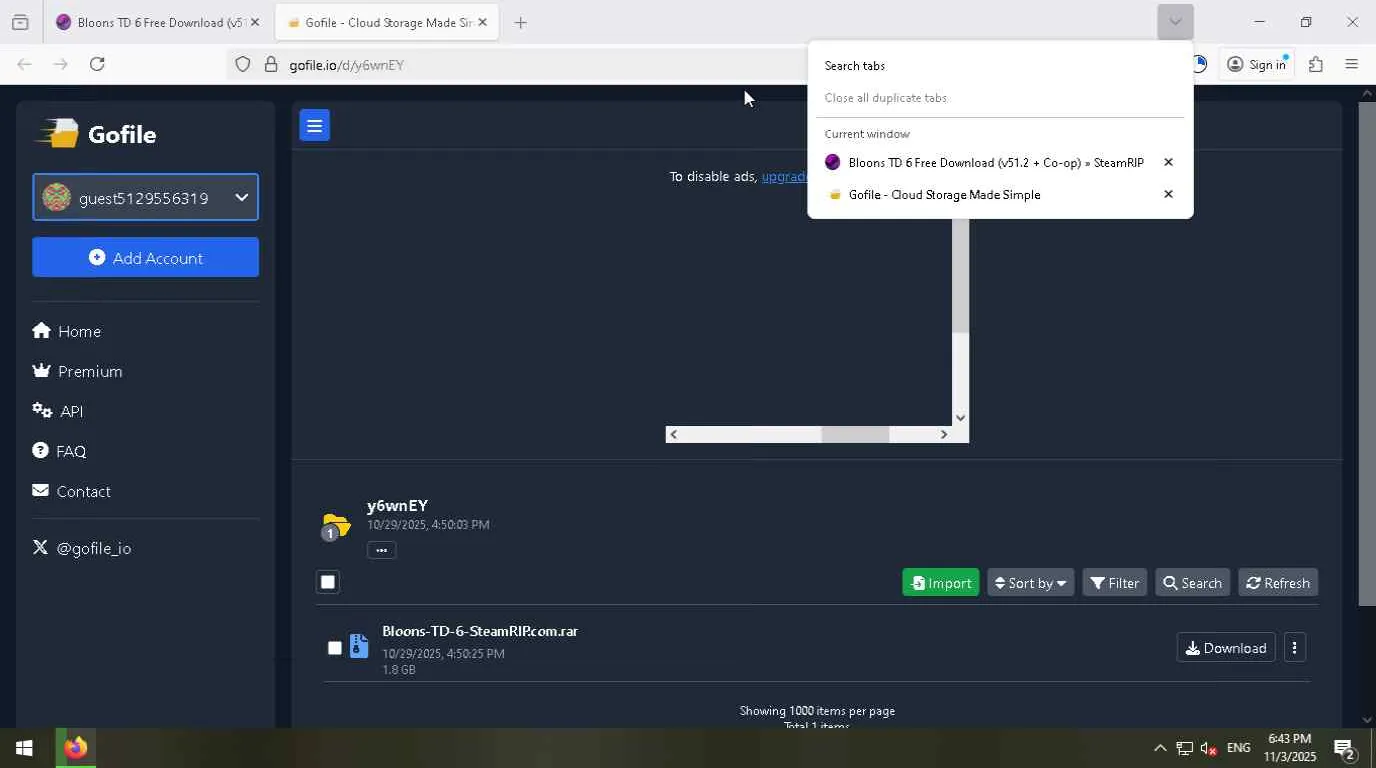
Task: Click the ad frame scroll right arrow
Action: (943, 434)
